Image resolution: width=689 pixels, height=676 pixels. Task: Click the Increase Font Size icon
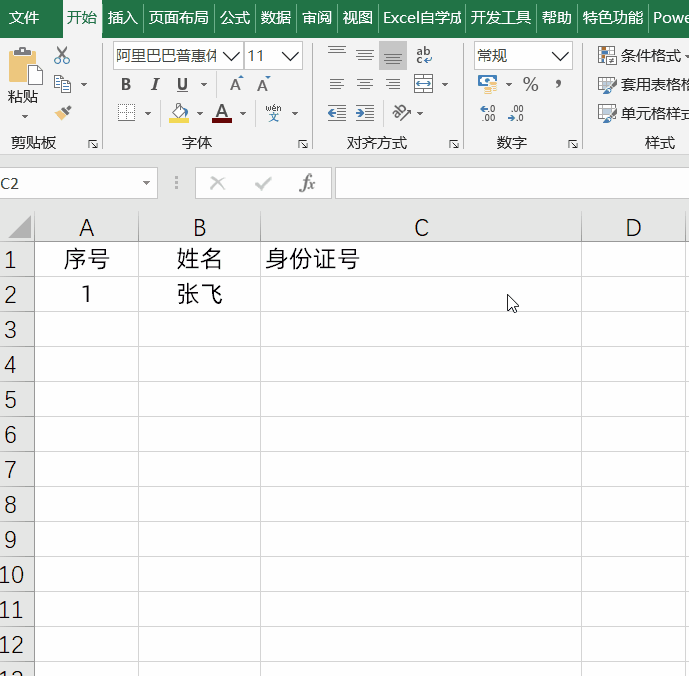[x=236, y=85]
